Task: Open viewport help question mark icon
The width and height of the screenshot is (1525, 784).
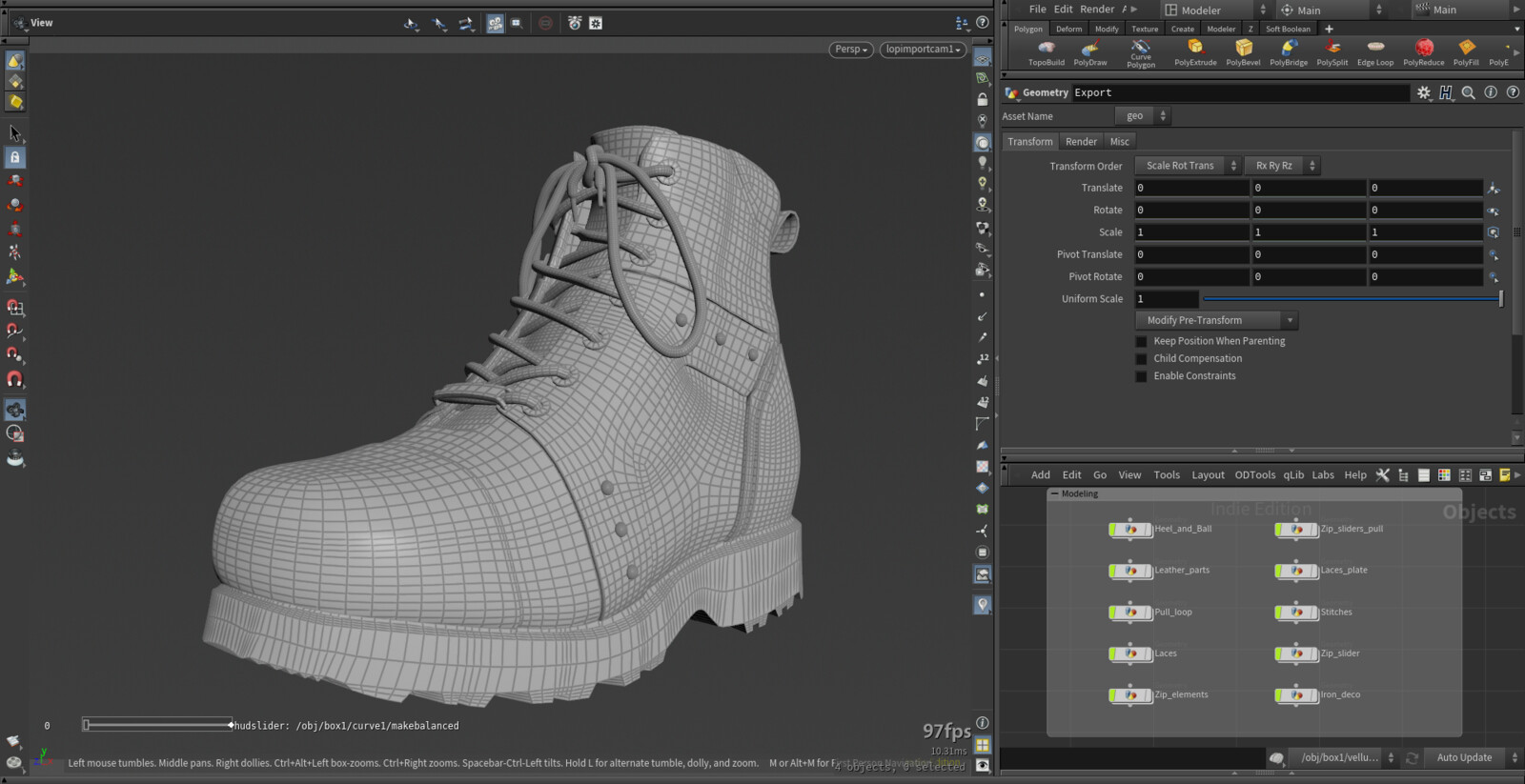Action: click(983, 23)
